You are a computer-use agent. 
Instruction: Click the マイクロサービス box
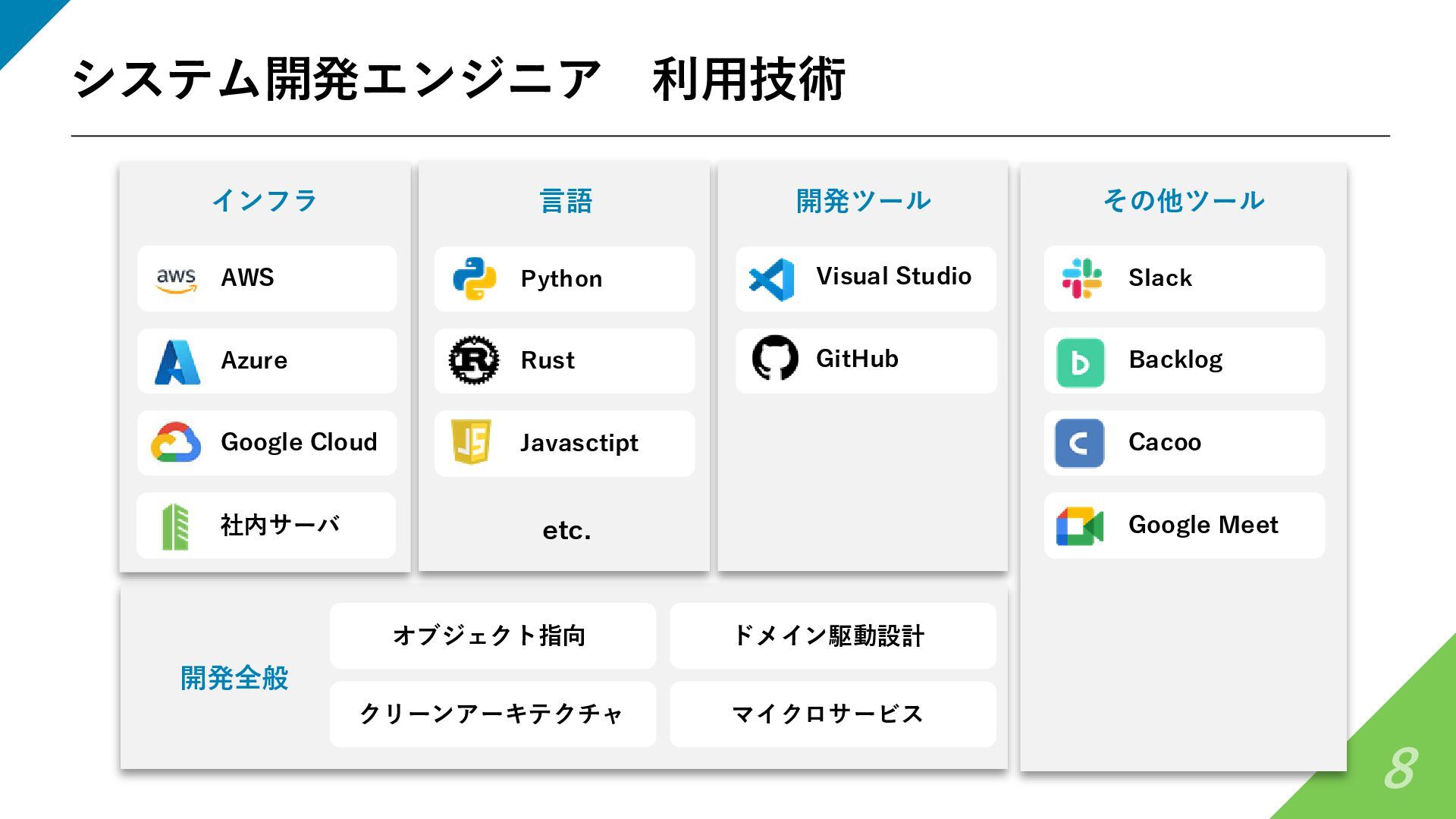coord(832,714)
